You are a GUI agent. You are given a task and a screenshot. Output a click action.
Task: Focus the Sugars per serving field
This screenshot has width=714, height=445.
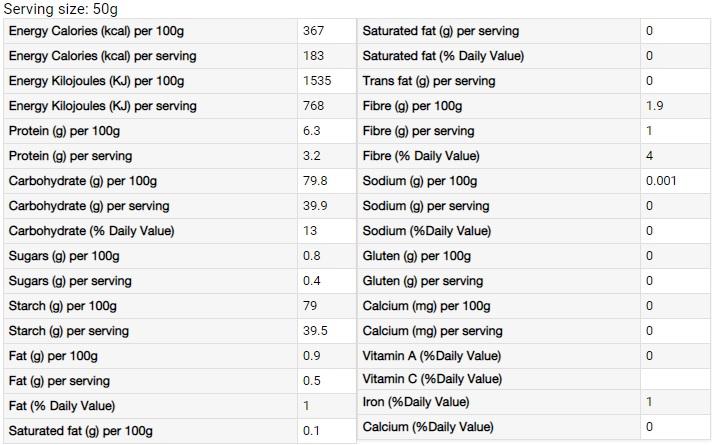[326, 281]
